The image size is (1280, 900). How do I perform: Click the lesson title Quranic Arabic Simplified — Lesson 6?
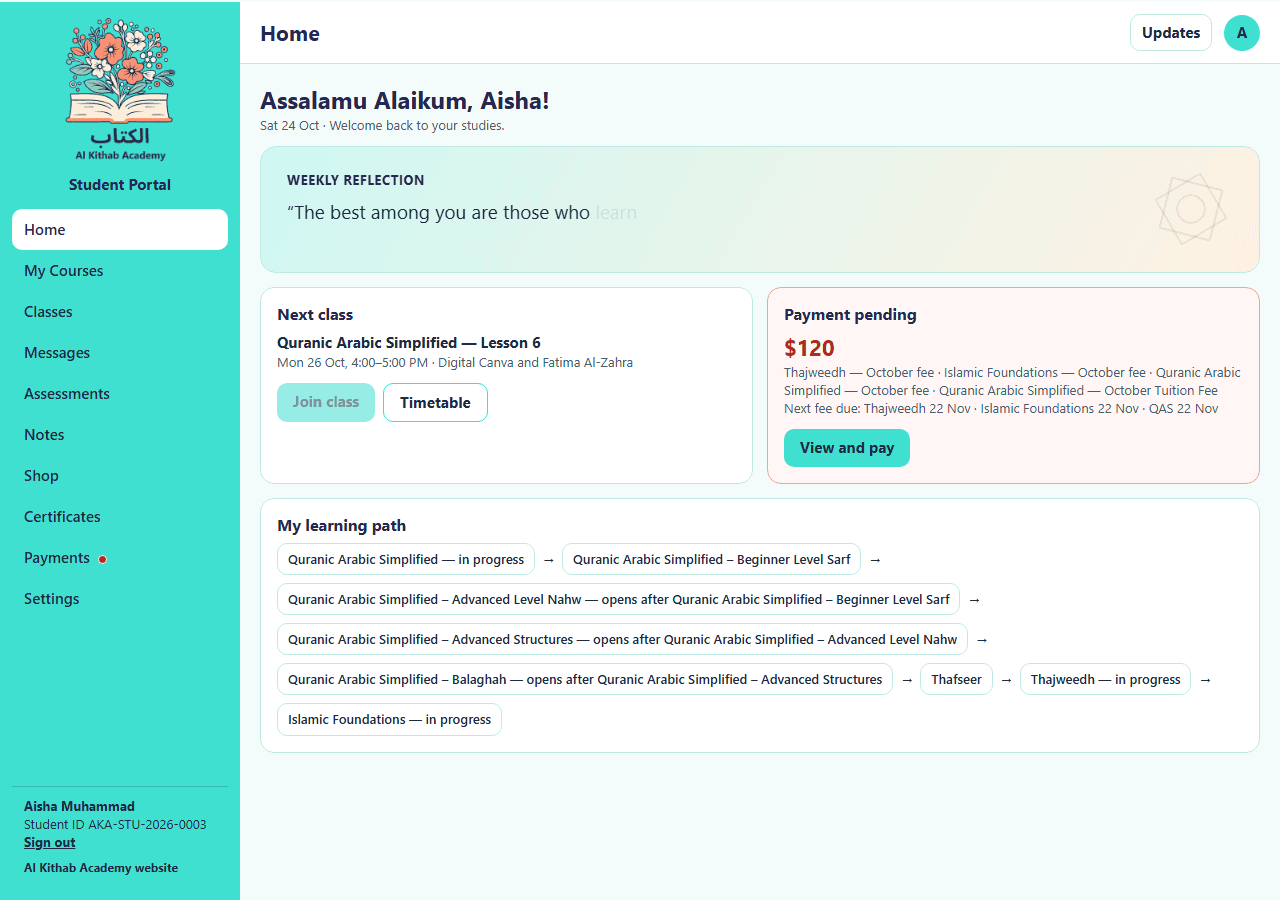(x=409, y=343)
